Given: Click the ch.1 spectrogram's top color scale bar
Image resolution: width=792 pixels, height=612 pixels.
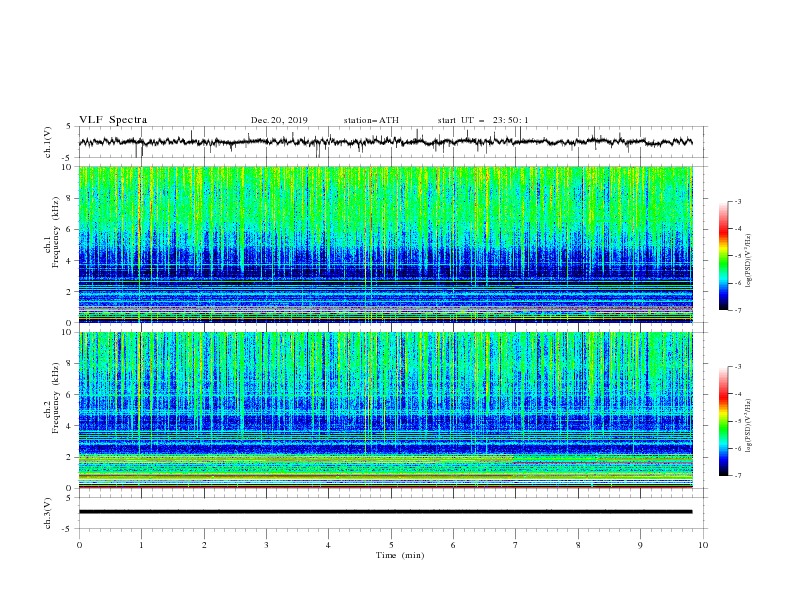Looking at the screenshot, I should click(x=724, y=255).
